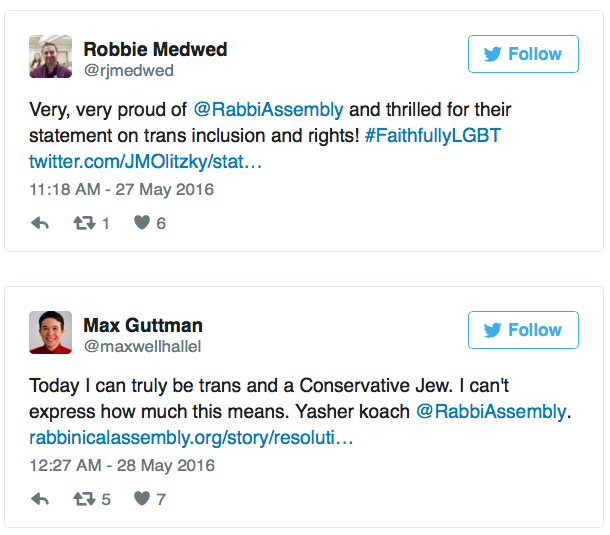
Task: Retweet Robbie Medwed's tweet
Action: coord(85,223)
